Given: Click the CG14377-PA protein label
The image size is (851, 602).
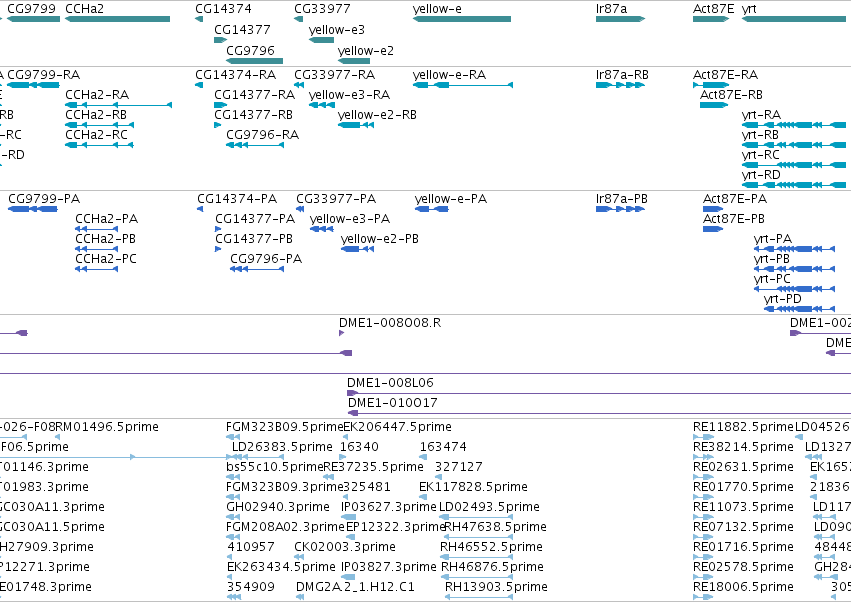Looking at the screenshot, I should click(255, 219).
